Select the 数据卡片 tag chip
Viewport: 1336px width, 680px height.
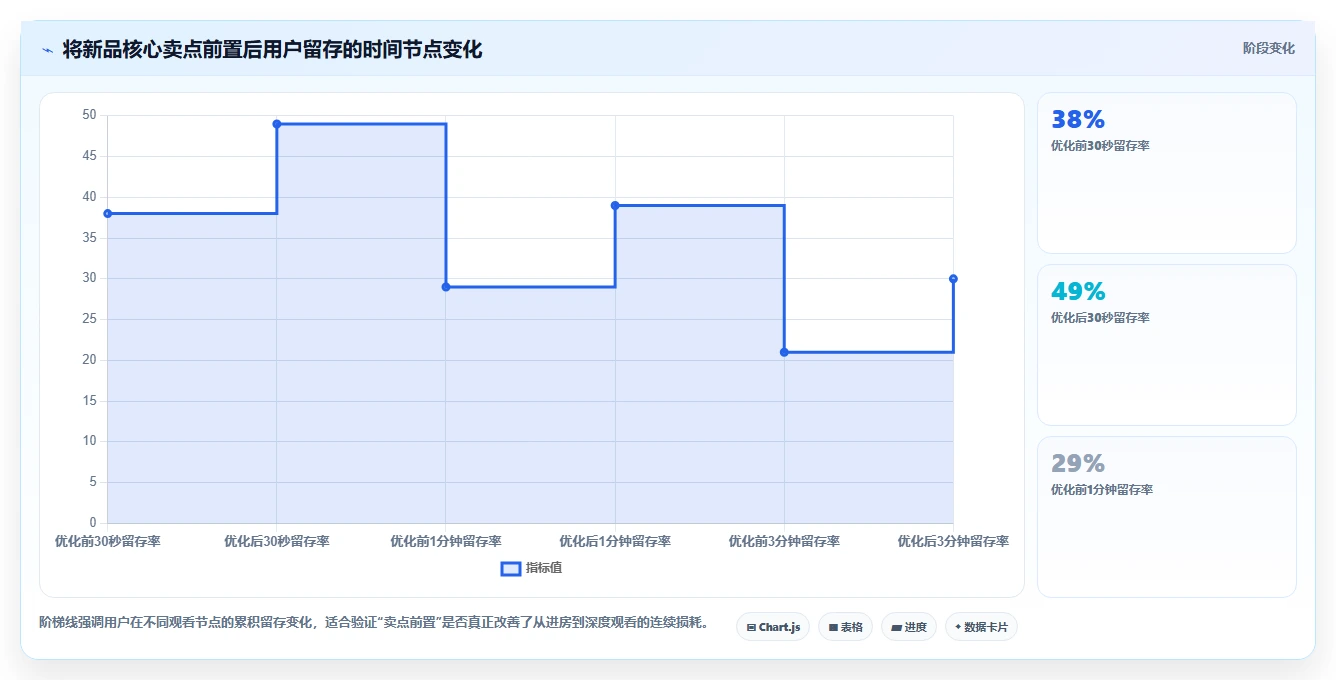(981, 627)
